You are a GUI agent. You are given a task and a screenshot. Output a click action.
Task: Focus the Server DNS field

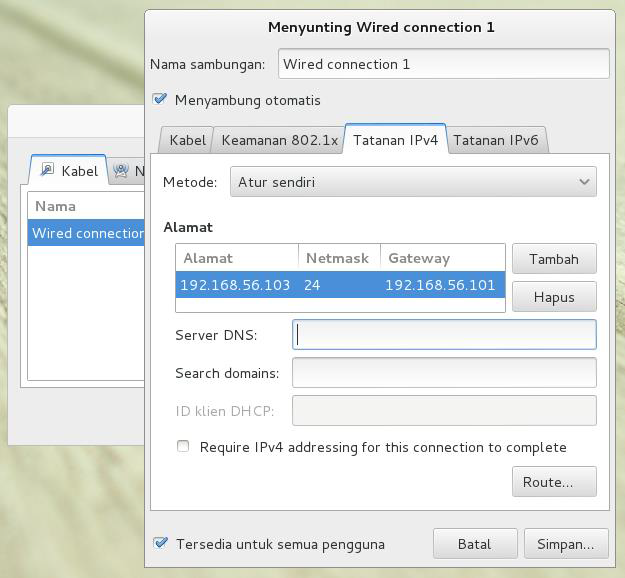coord(443,334)
